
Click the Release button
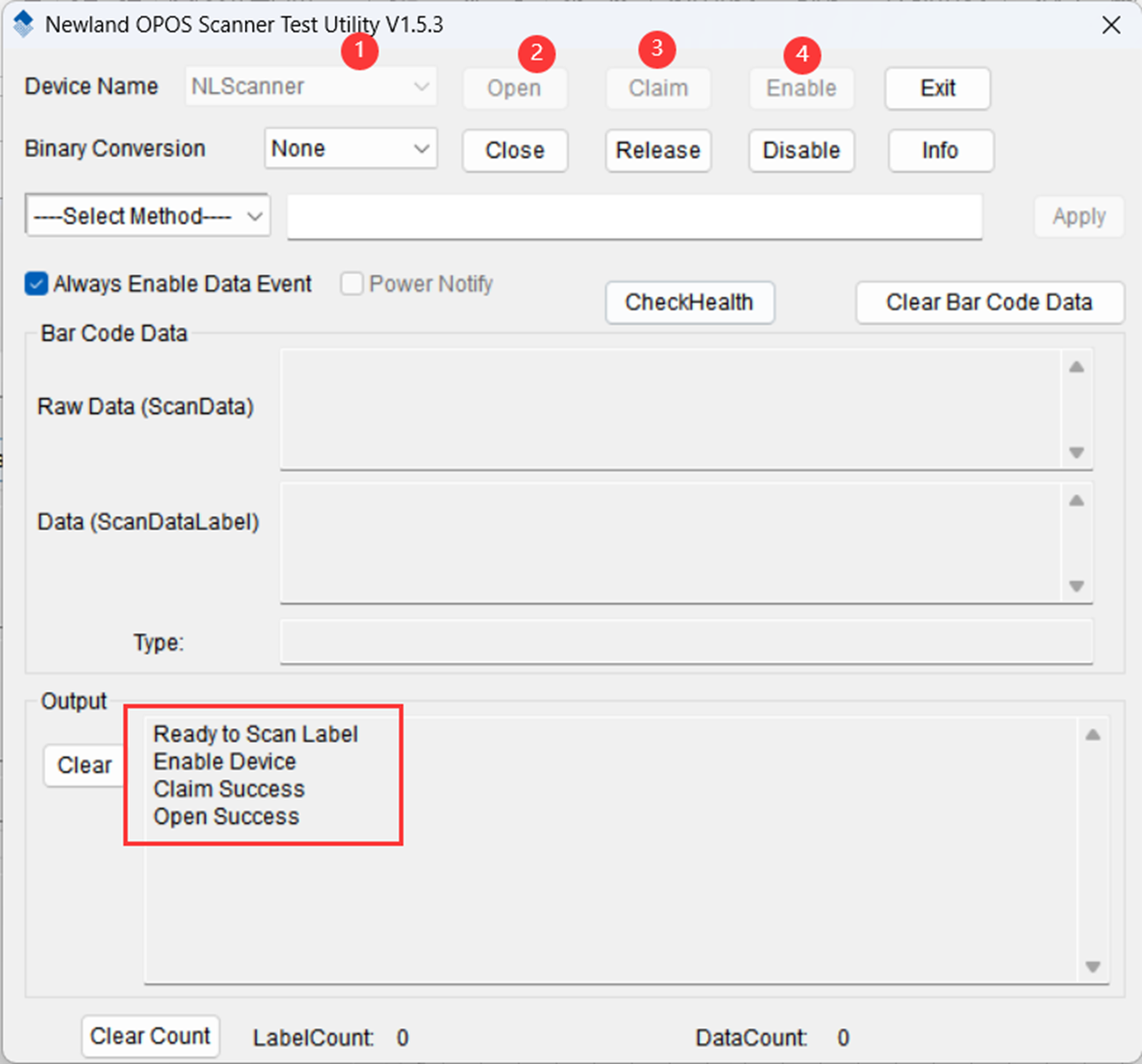click(658, 150)
